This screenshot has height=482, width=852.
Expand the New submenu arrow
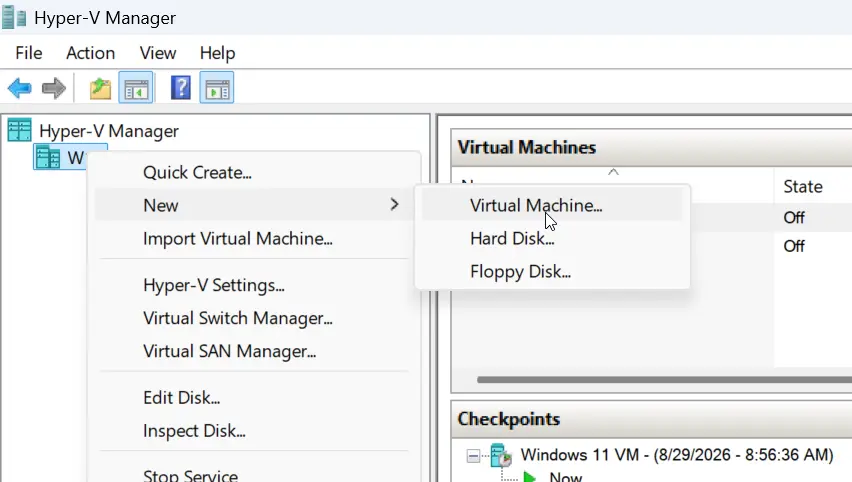click(x=394, y=204)
